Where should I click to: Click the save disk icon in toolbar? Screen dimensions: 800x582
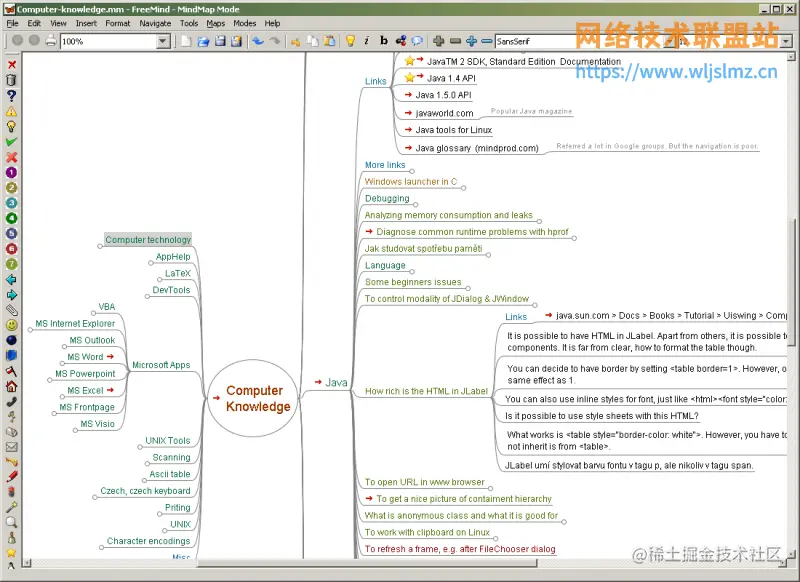[x=220, y=41]
